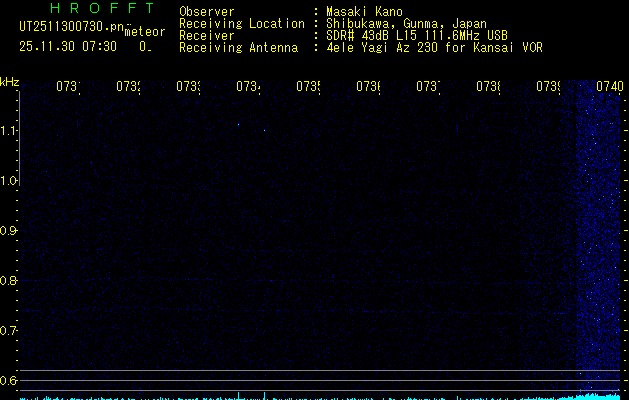Click the 0.9 kHz axis label
This screenshot has height=400, width=629.
pyautogui.click(x=8, y=231)
